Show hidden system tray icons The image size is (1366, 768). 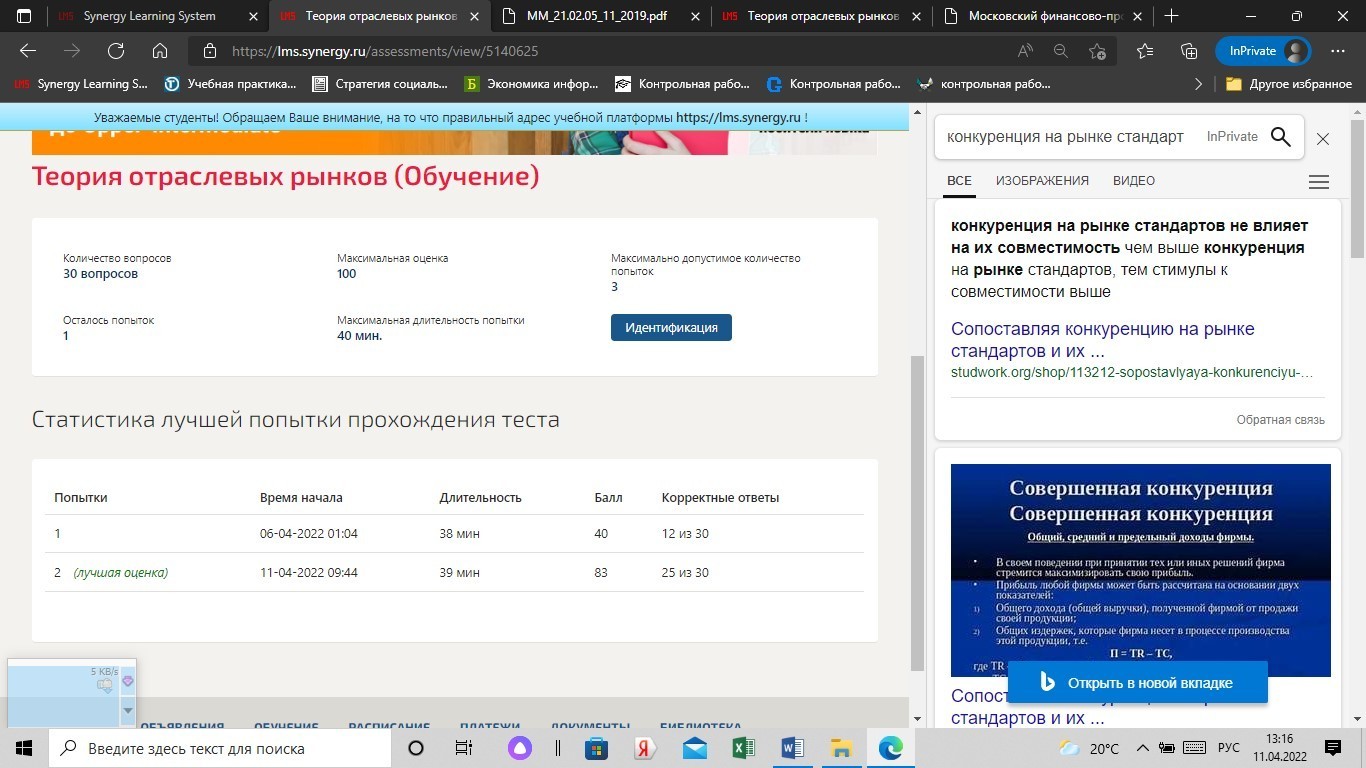(1143, 748)
